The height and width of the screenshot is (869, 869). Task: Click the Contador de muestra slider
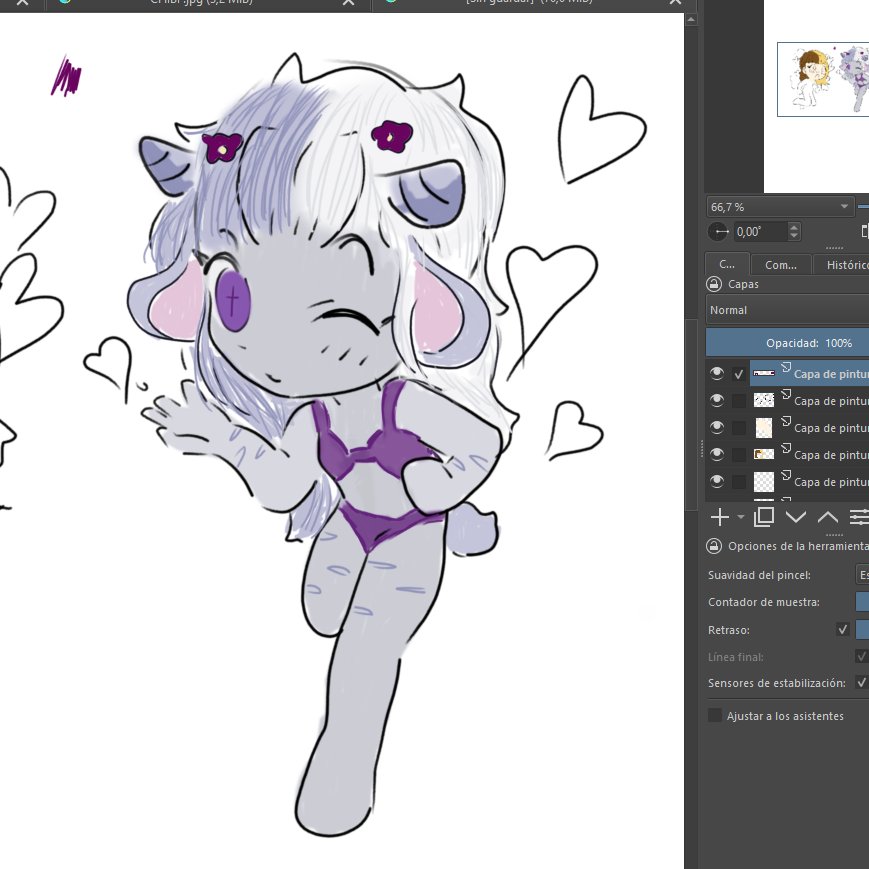[862, 601]
